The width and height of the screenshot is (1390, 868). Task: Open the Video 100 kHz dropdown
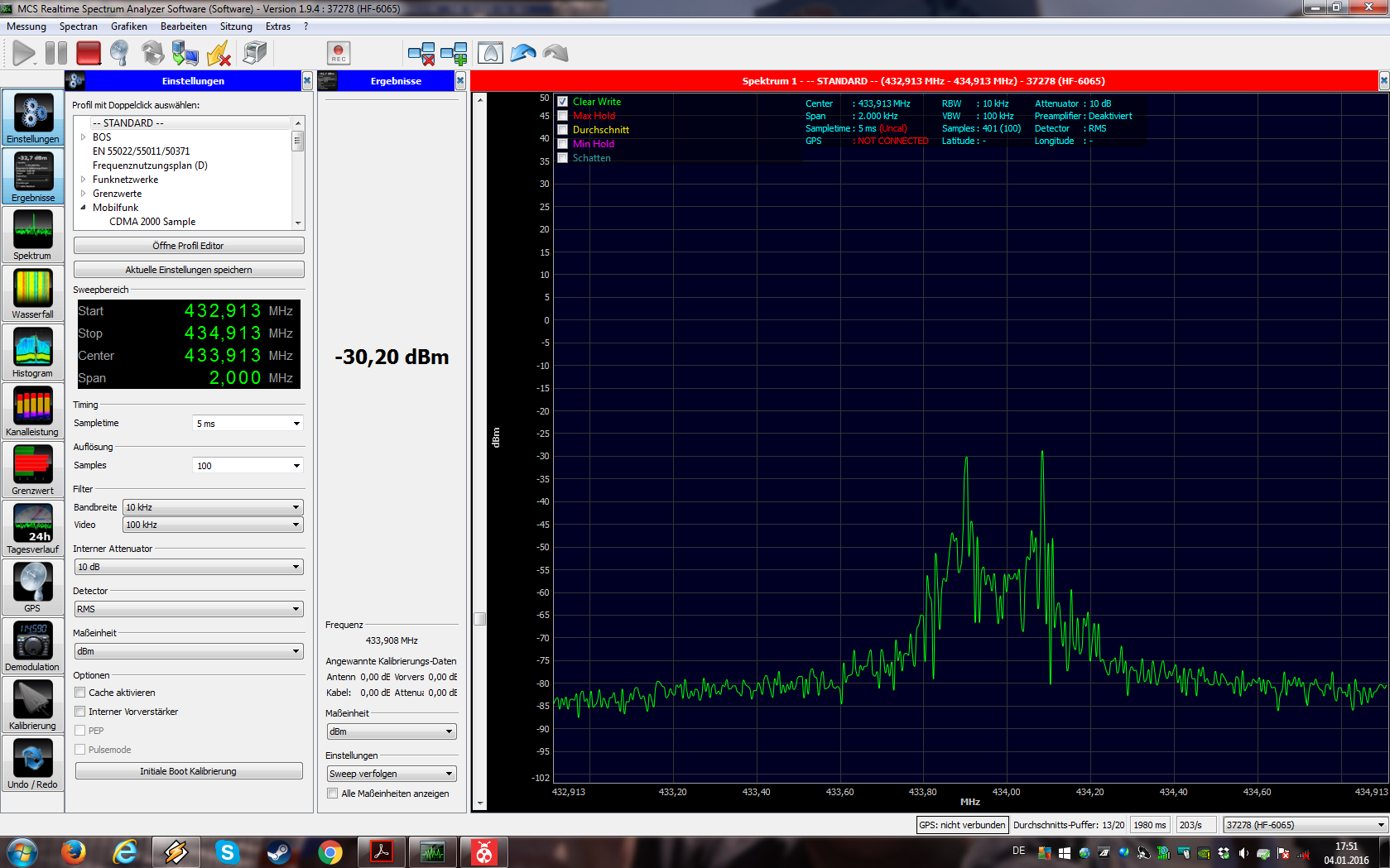(213, 525)
